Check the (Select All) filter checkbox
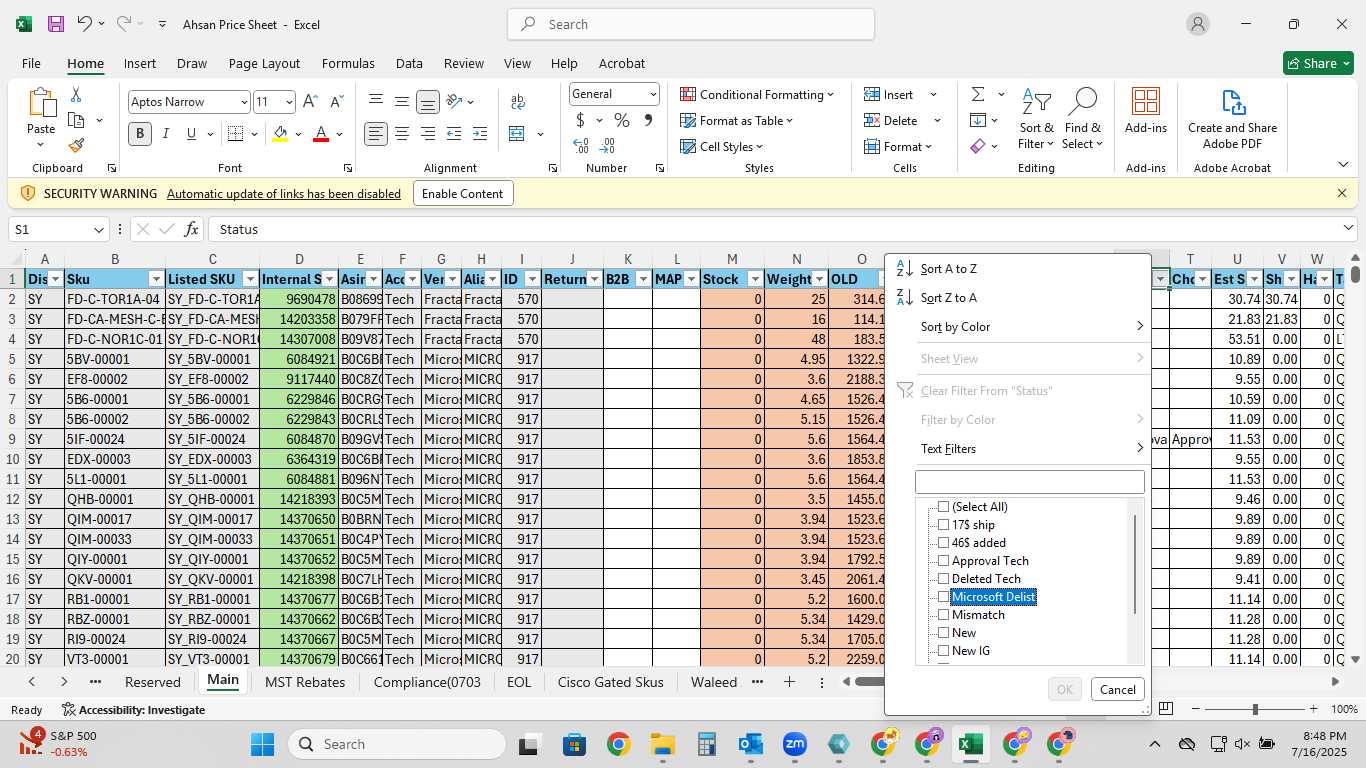1366x768 pixels. coord(943,507)
